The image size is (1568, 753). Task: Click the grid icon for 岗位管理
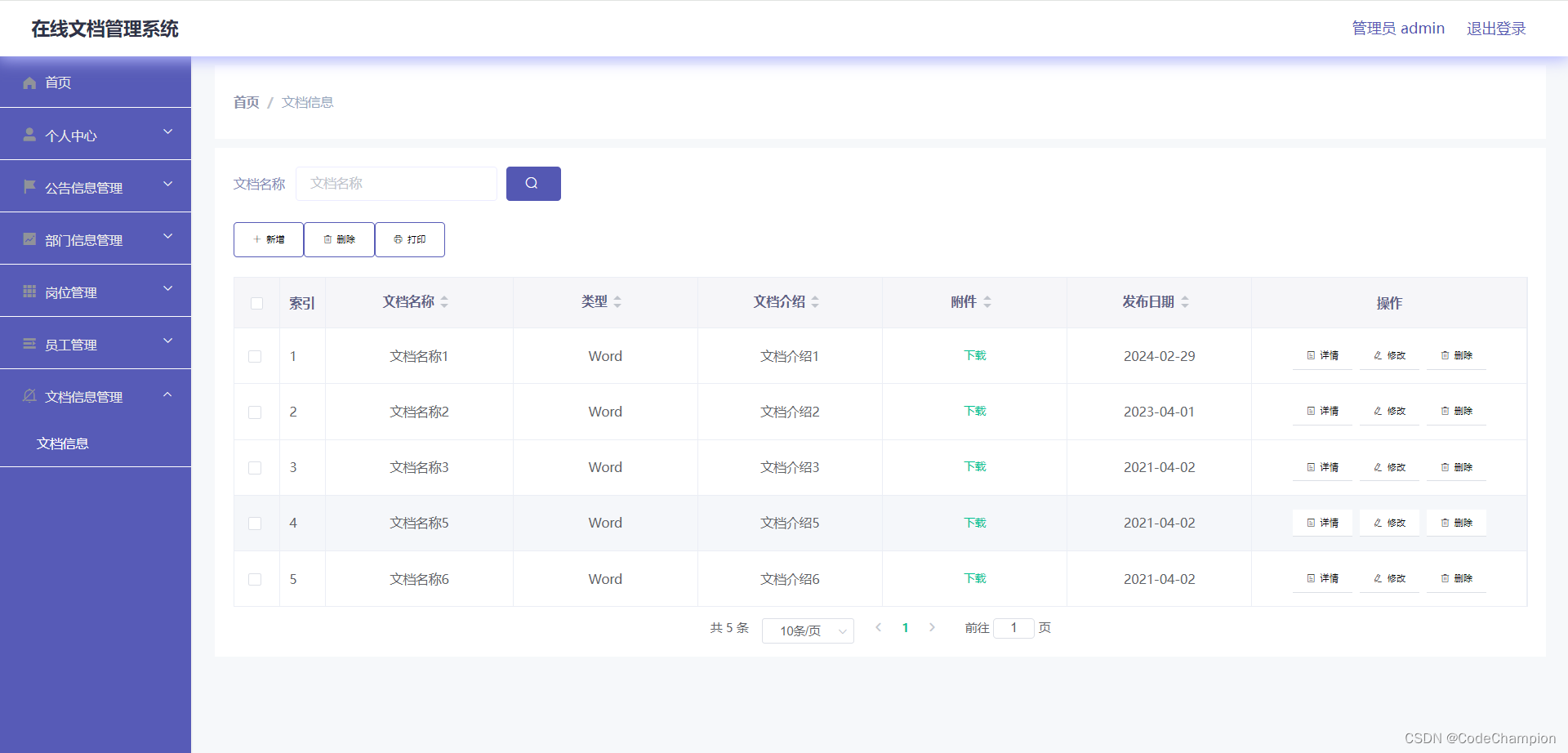(29, 291)
